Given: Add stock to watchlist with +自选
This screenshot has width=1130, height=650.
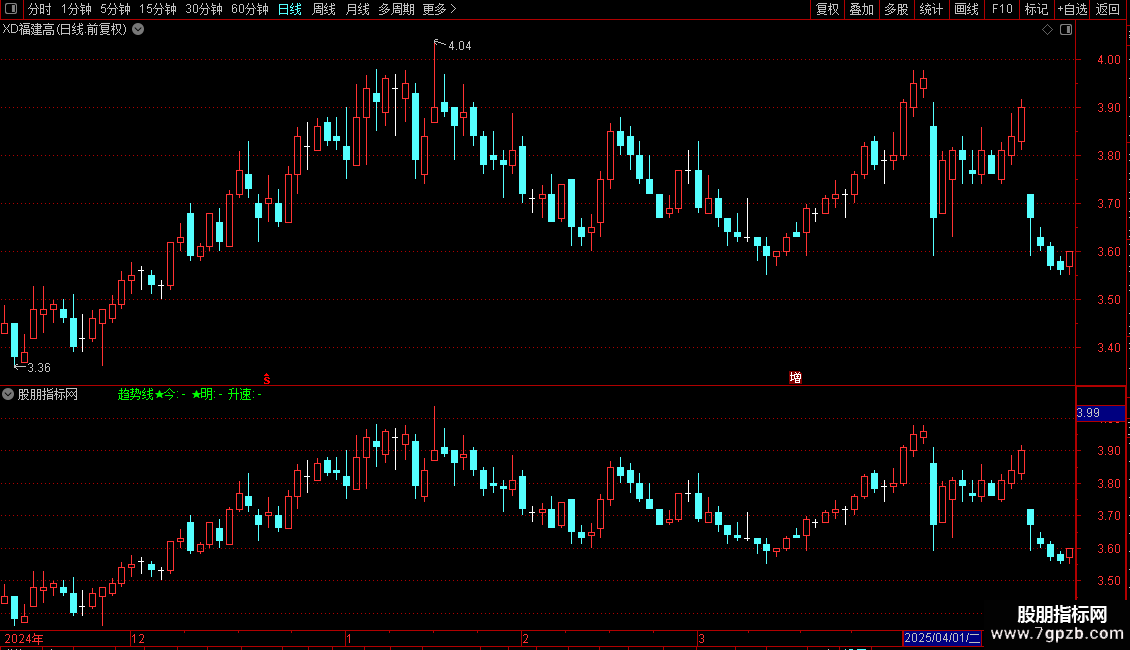Looking at the screenshot, I should pyautogui.click(x=1072, y=9).
